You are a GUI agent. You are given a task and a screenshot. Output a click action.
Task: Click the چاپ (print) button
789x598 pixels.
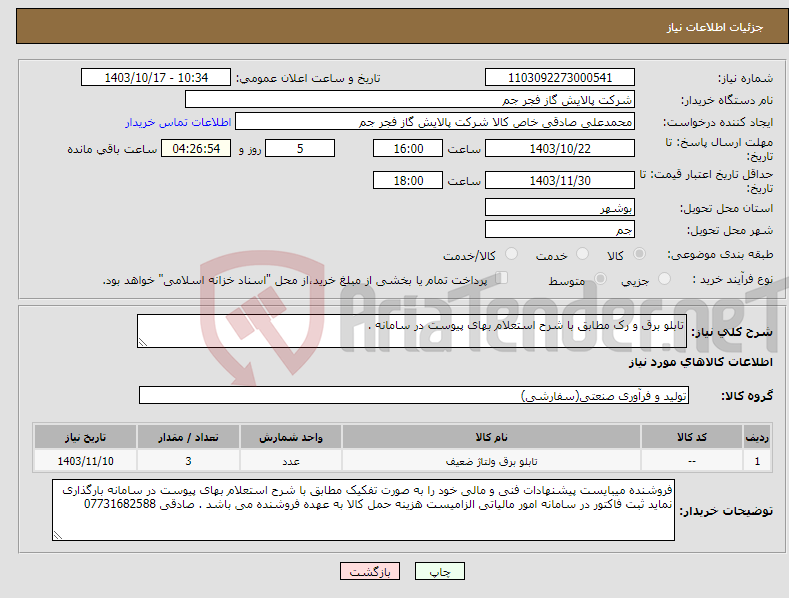(439, 571)
